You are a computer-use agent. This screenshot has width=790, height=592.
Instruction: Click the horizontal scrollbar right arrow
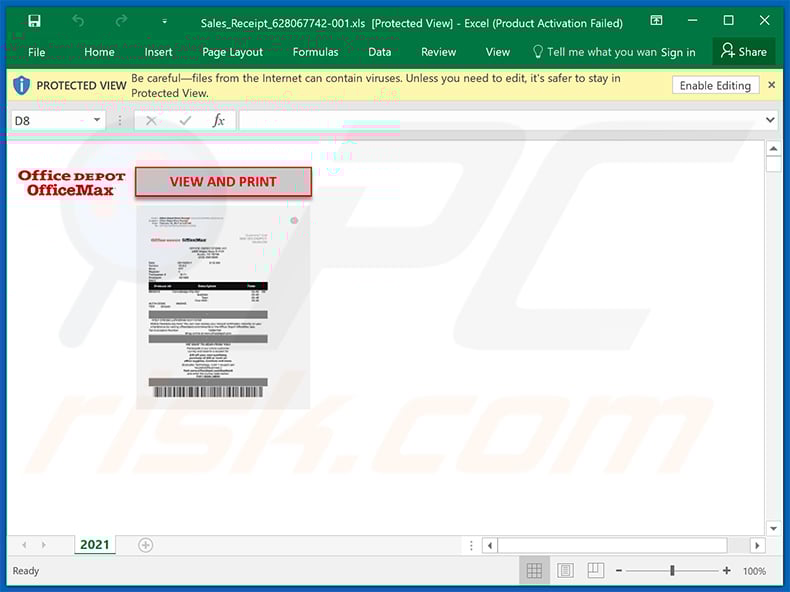pos(756,546)
